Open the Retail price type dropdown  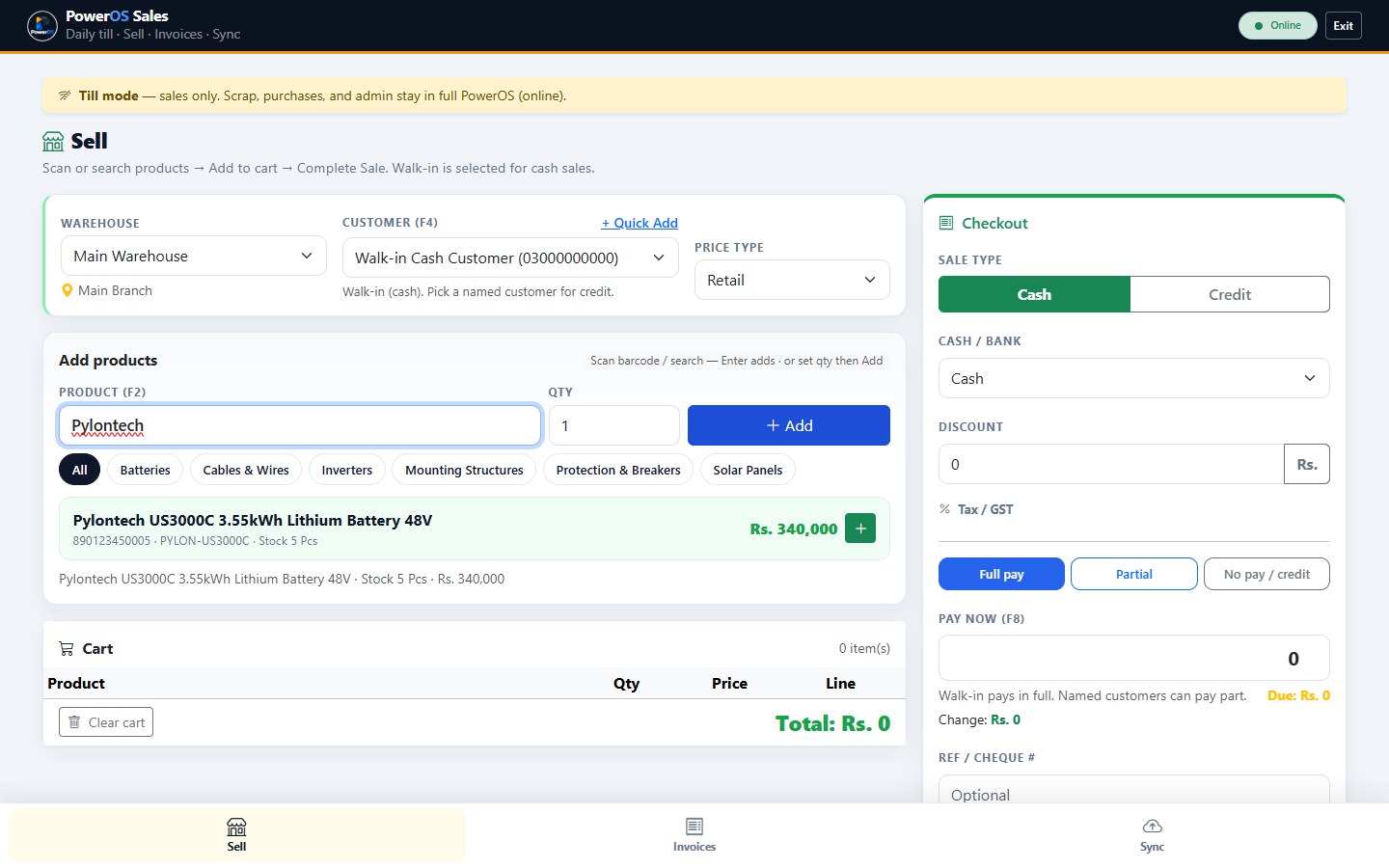(792, 280)
